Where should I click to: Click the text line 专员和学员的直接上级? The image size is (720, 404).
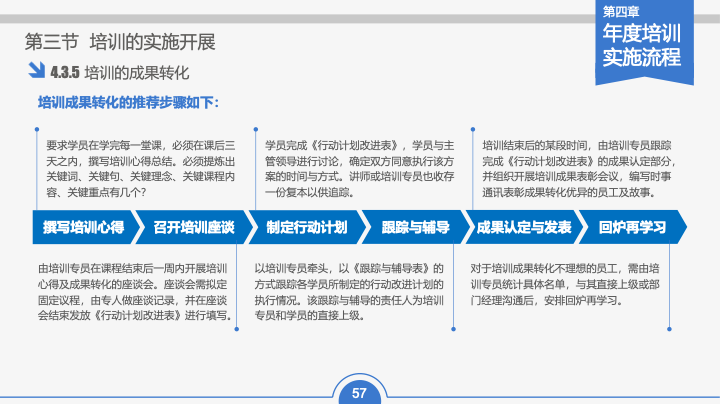(x=310, y=315)
